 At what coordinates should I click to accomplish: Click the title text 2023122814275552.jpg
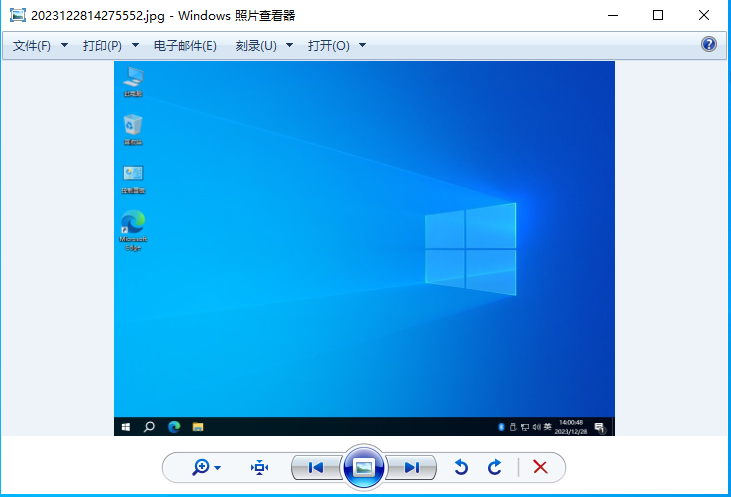point(98,15)
